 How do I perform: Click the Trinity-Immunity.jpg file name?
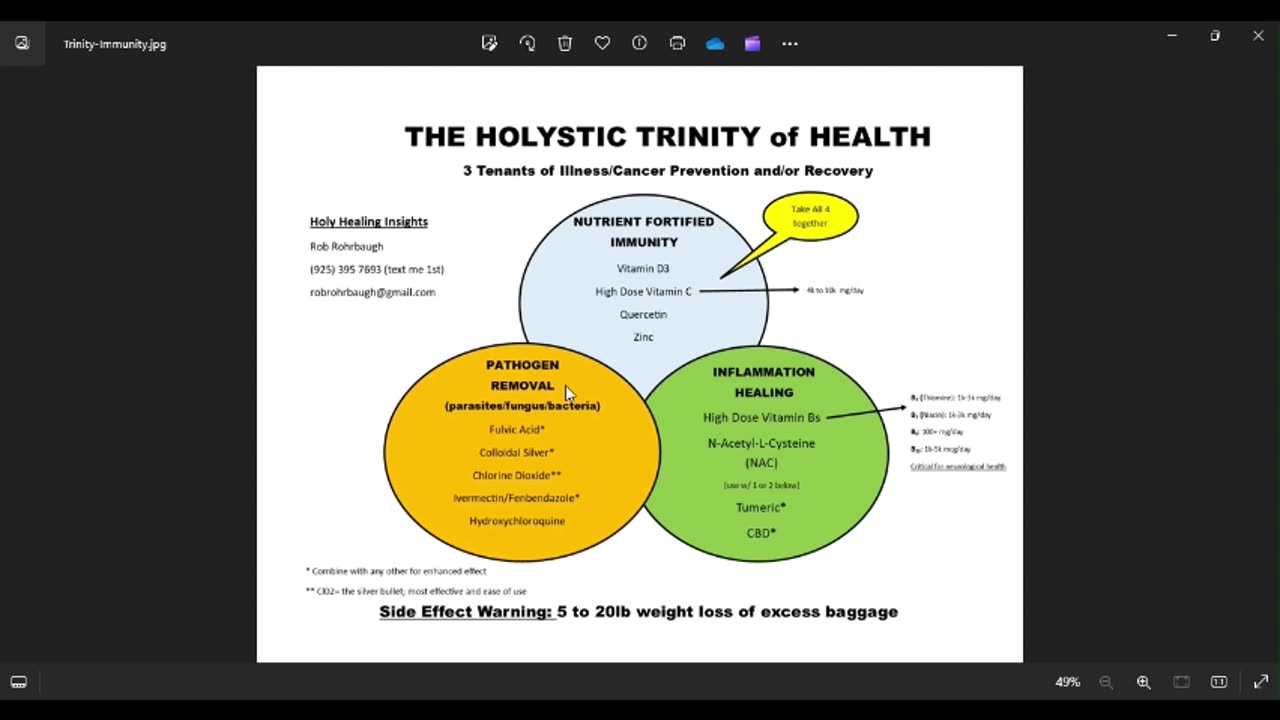pos(115,44)
